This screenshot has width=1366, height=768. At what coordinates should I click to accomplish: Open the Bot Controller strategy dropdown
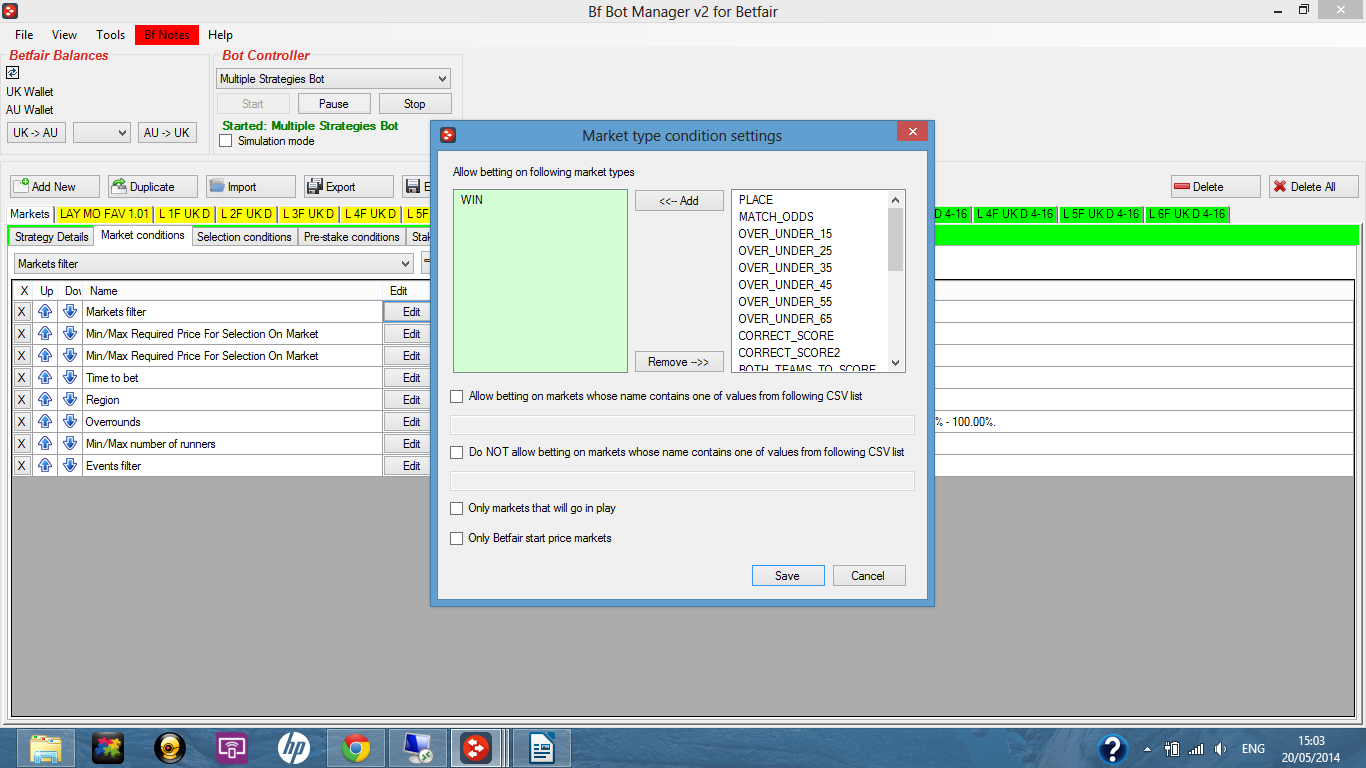334,79
